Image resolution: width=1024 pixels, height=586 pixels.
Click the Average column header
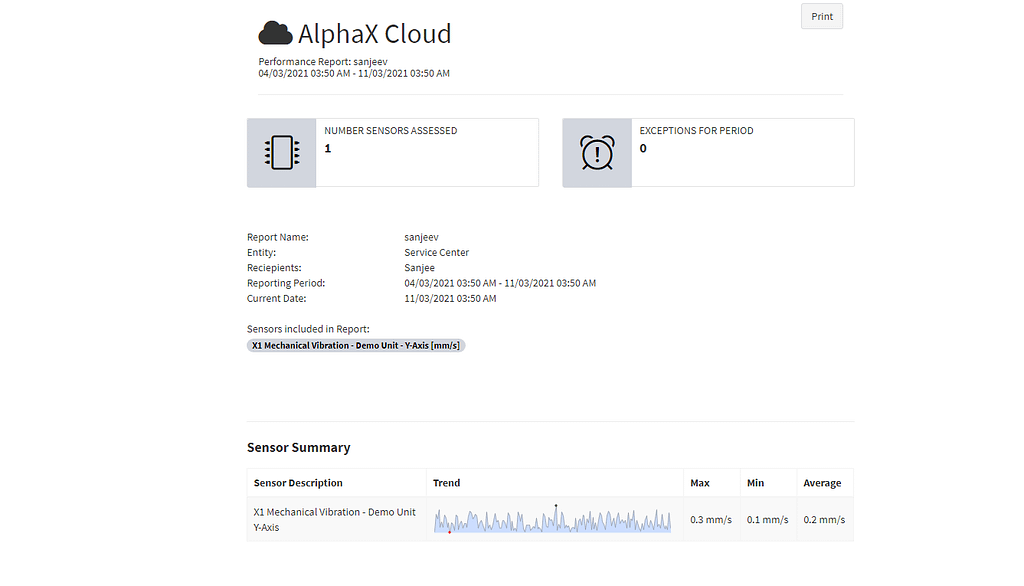822,483
